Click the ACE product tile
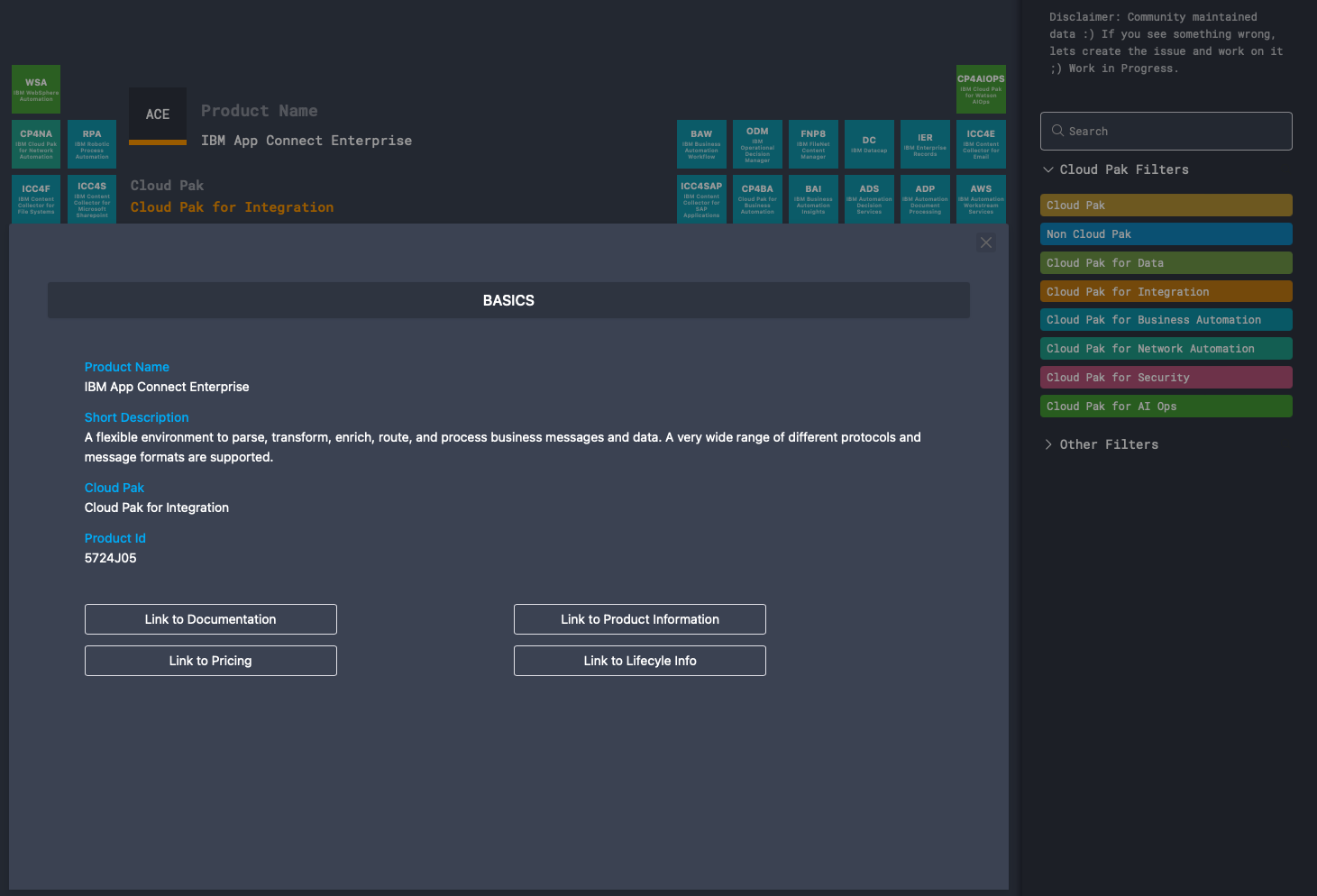1317x896 pixels. 158,115
